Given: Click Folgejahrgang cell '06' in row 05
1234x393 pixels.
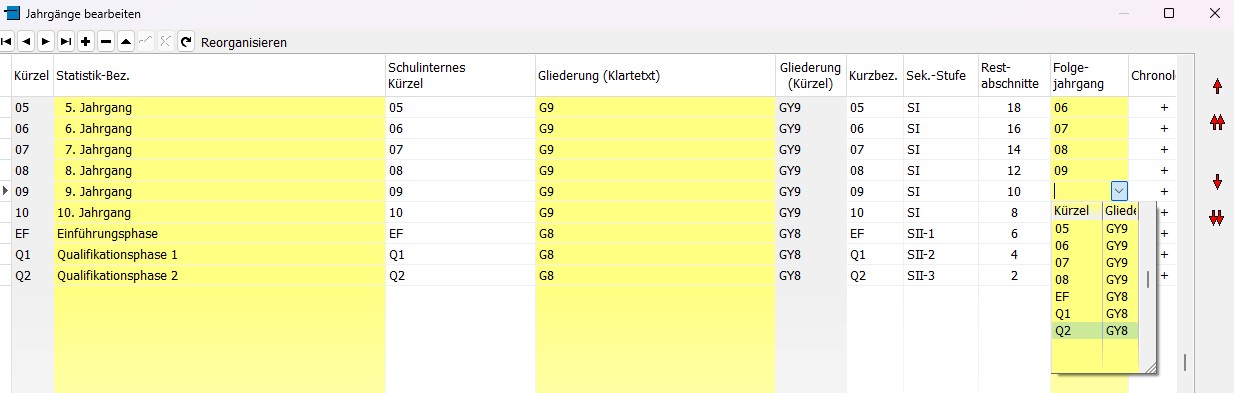Looking at the screenshot, I should (x=1089, y=107).
